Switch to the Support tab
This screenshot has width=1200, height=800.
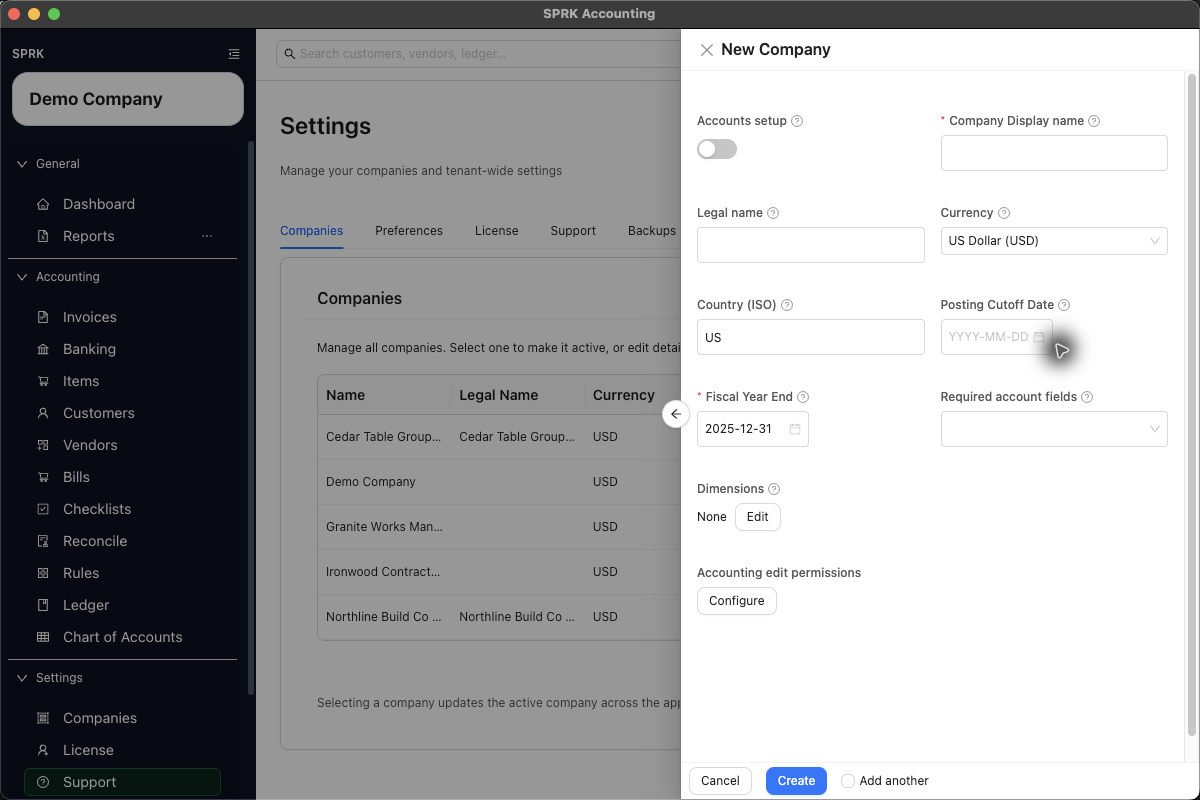573,231
